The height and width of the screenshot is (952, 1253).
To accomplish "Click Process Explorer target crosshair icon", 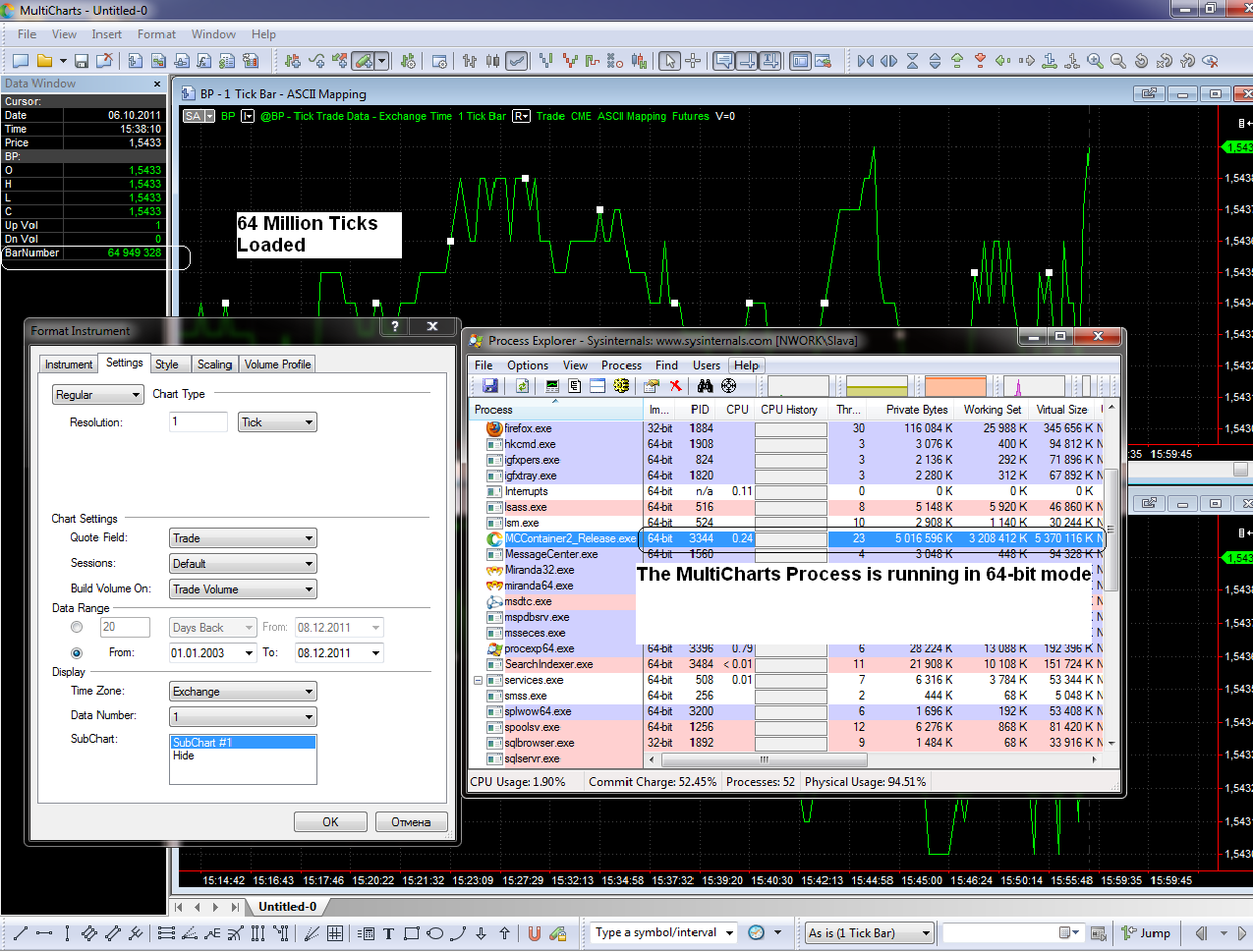I will [728, 386].
